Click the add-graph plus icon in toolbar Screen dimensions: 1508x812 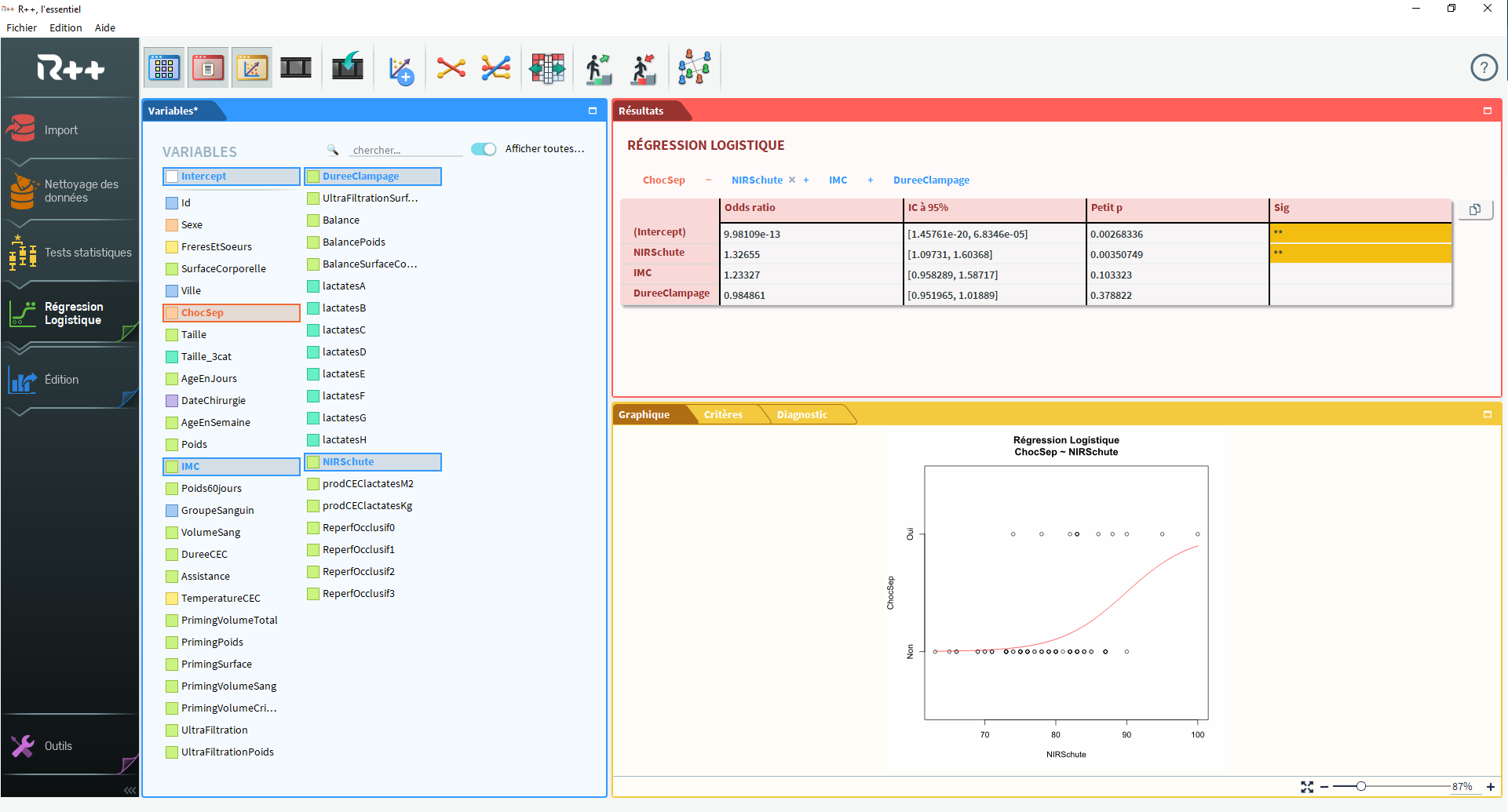(x=401, y=70)
